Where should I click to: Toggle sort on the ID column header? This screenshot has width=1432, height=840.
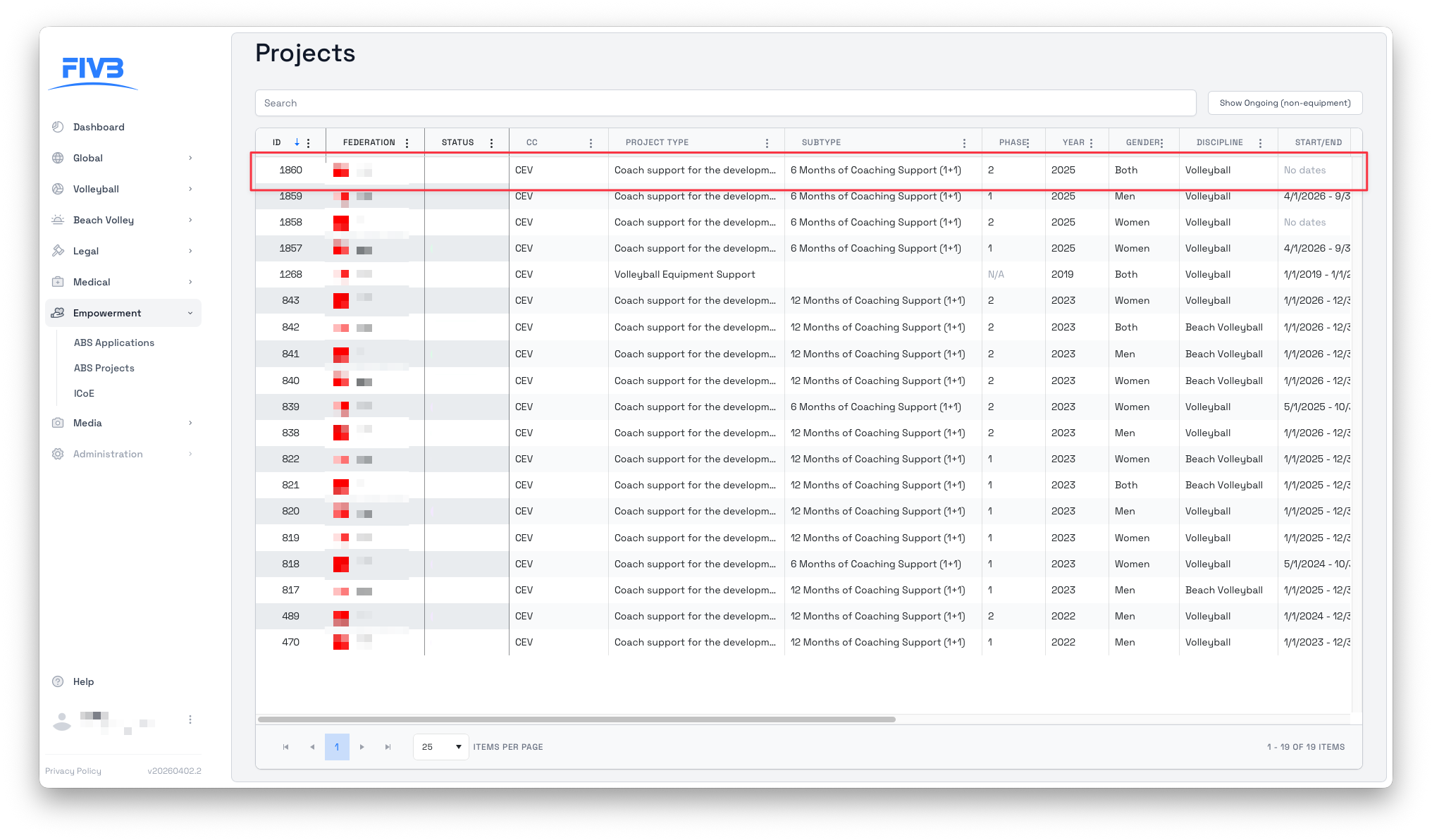[x=278, y=142]
